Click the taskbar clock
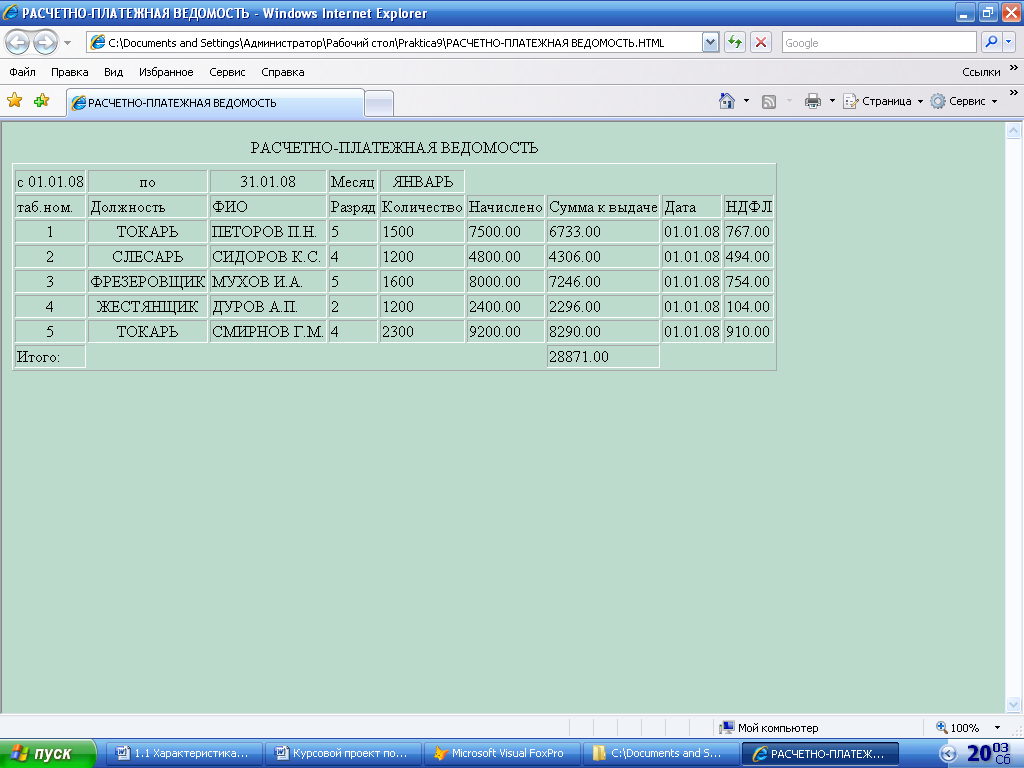This screenshot has height=768, width=1024. [989, 754]
